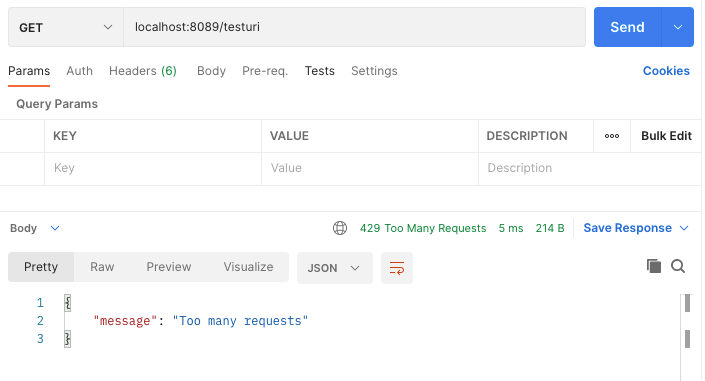The width and height of the screenshot is (705, 381).
Task: Open the response Body section dropdown
Action: tap(35, 228)
